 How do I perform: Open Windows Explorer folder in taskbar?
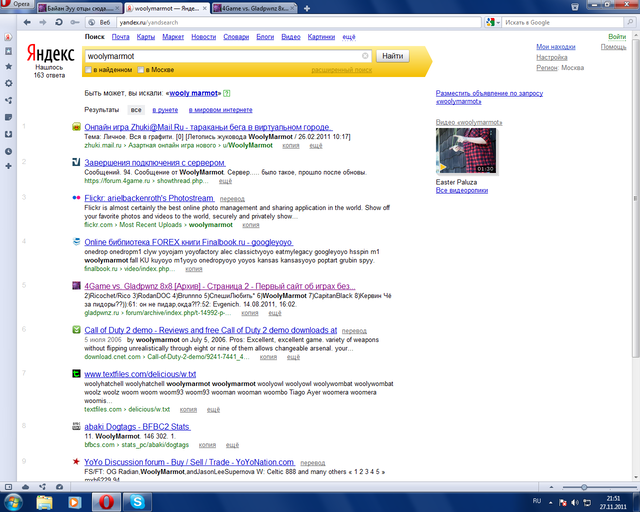[44, 502]
